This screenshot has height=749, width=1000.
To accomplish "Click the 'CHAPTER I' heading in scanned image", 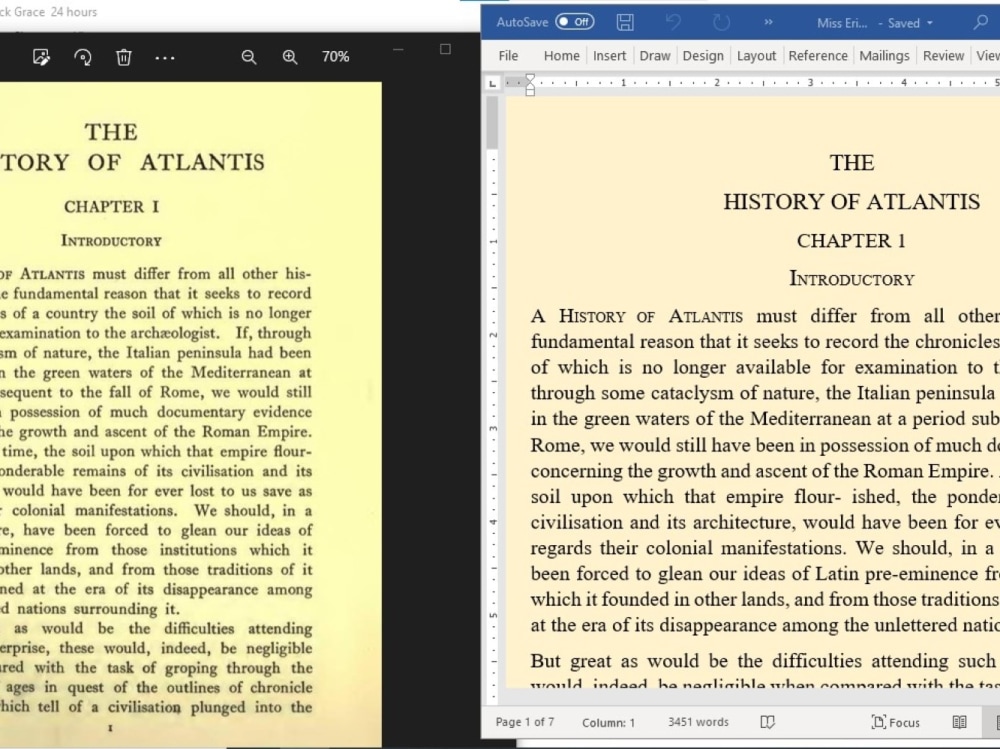I will pos(111,207).
